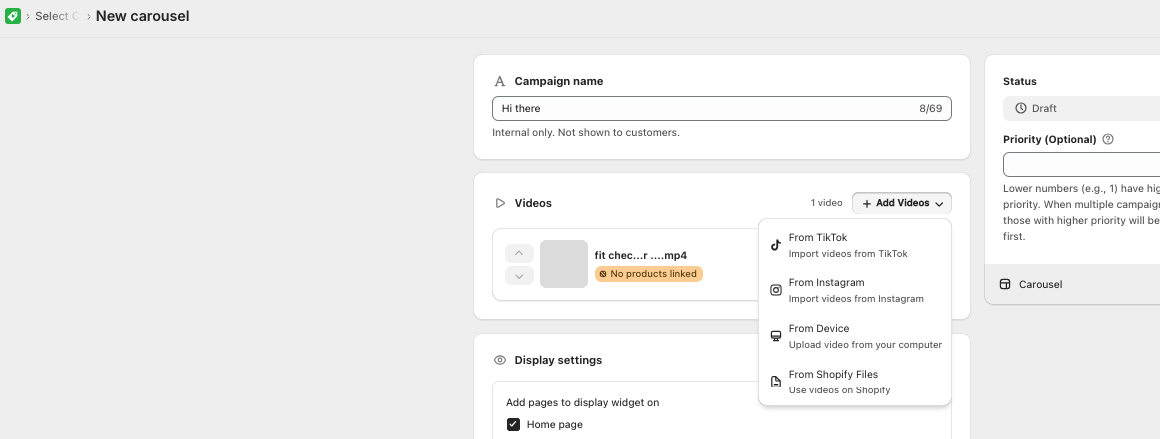Image resolution: width=1160 pixels, height=439 pixels.
Task: Click the Carousel layout icon
Action: (1005, 284)
